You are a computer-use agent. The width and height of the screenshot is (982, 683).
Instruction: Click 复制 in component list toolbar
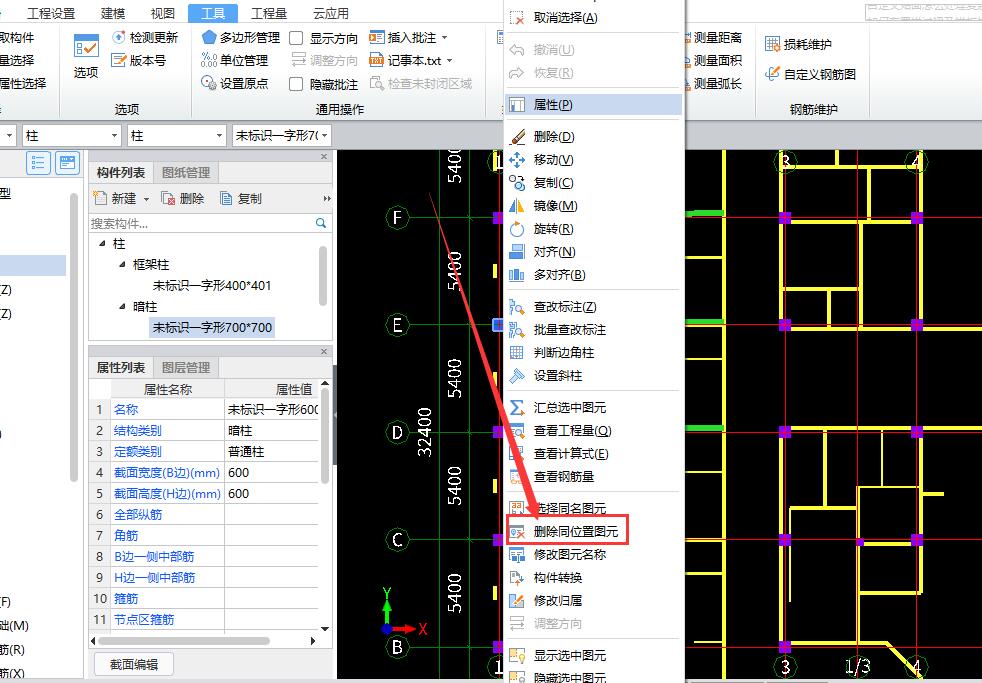tap(241, 198)
